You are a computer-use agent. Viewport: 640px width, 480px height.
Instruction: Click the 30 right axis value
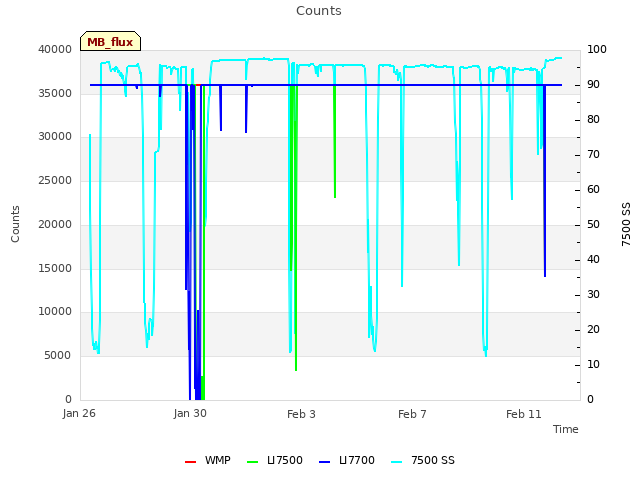coord(593,295)
